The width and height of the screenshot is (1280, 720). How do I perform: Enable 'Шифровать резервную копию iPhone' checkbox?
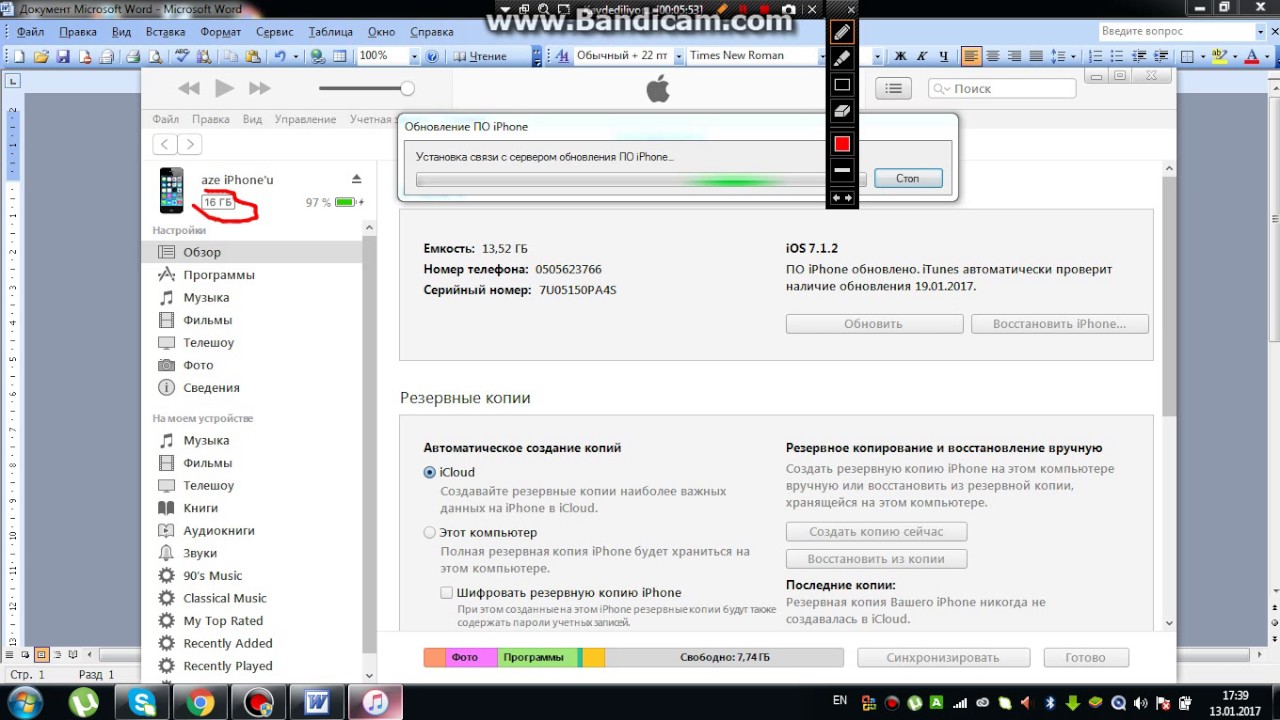tap(447, 593)
